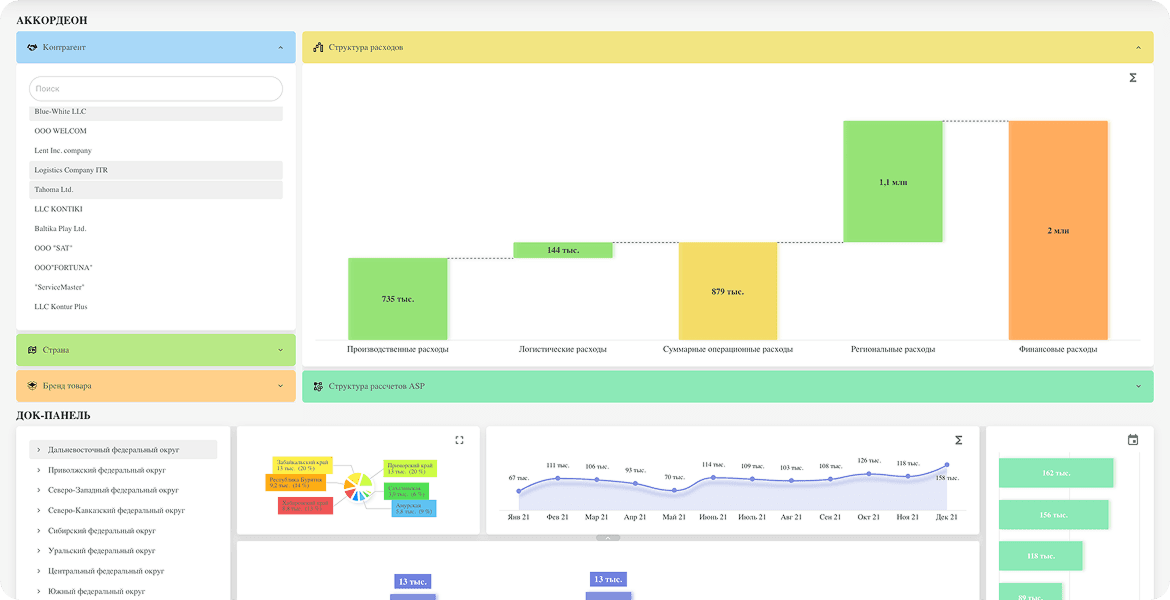Click the 162 тыс. horizontal bar
Image resolution: width=1170 pixels, height=600 pixels.
[x=1056, y=473]
